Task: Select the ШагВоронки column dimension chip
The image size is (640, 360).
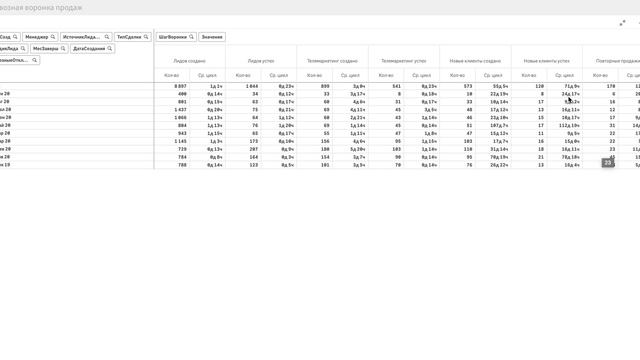Action: pos(176,37)
